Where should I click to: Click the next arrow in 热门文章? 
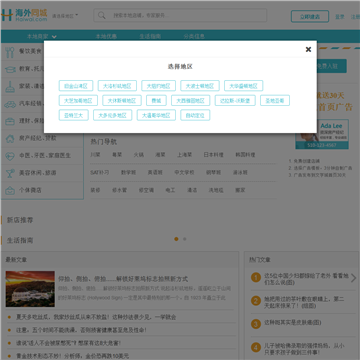(x=354, y=278)
